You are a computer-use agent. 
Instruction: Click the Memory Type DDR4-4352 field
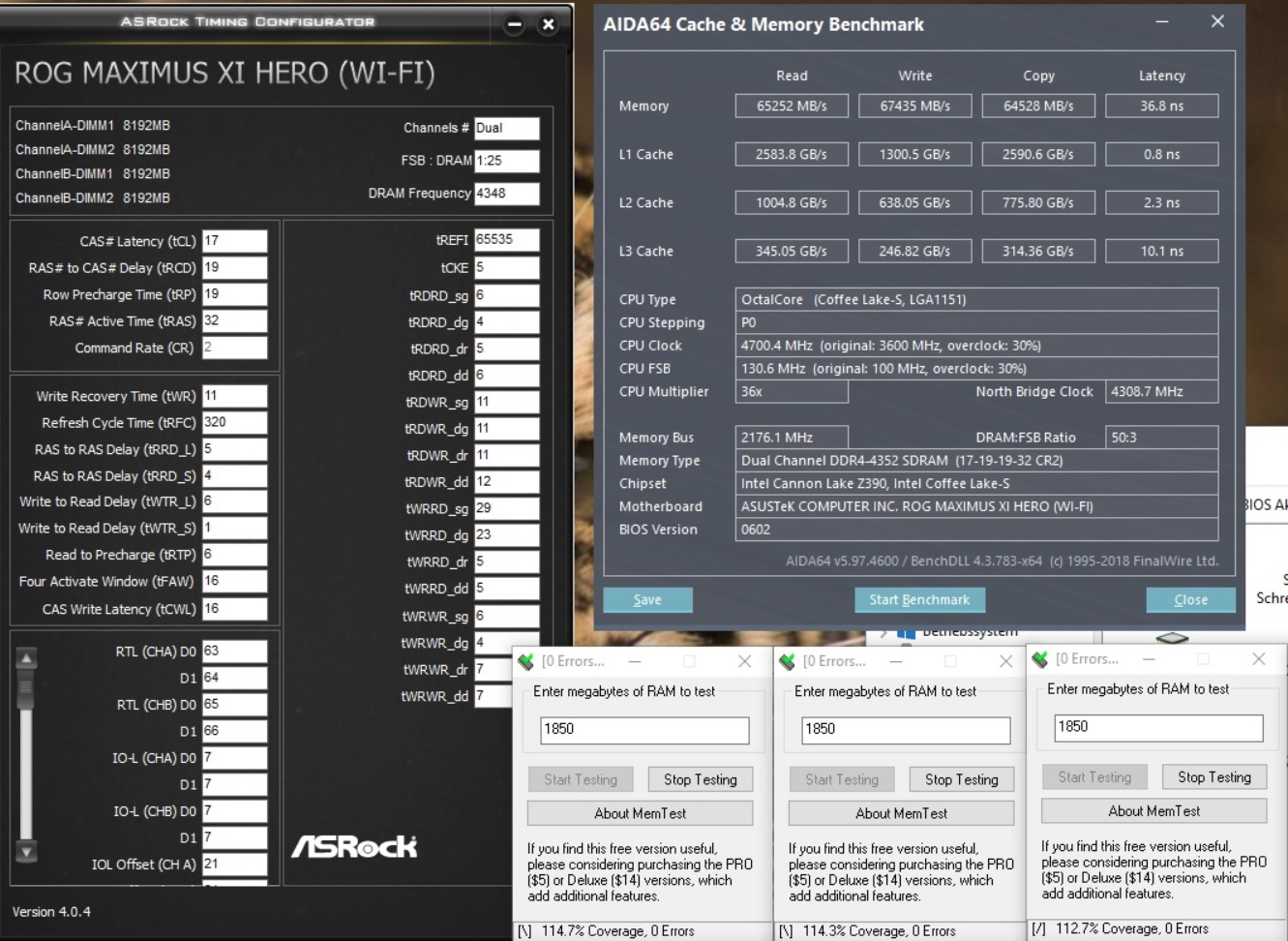[976, 461]
